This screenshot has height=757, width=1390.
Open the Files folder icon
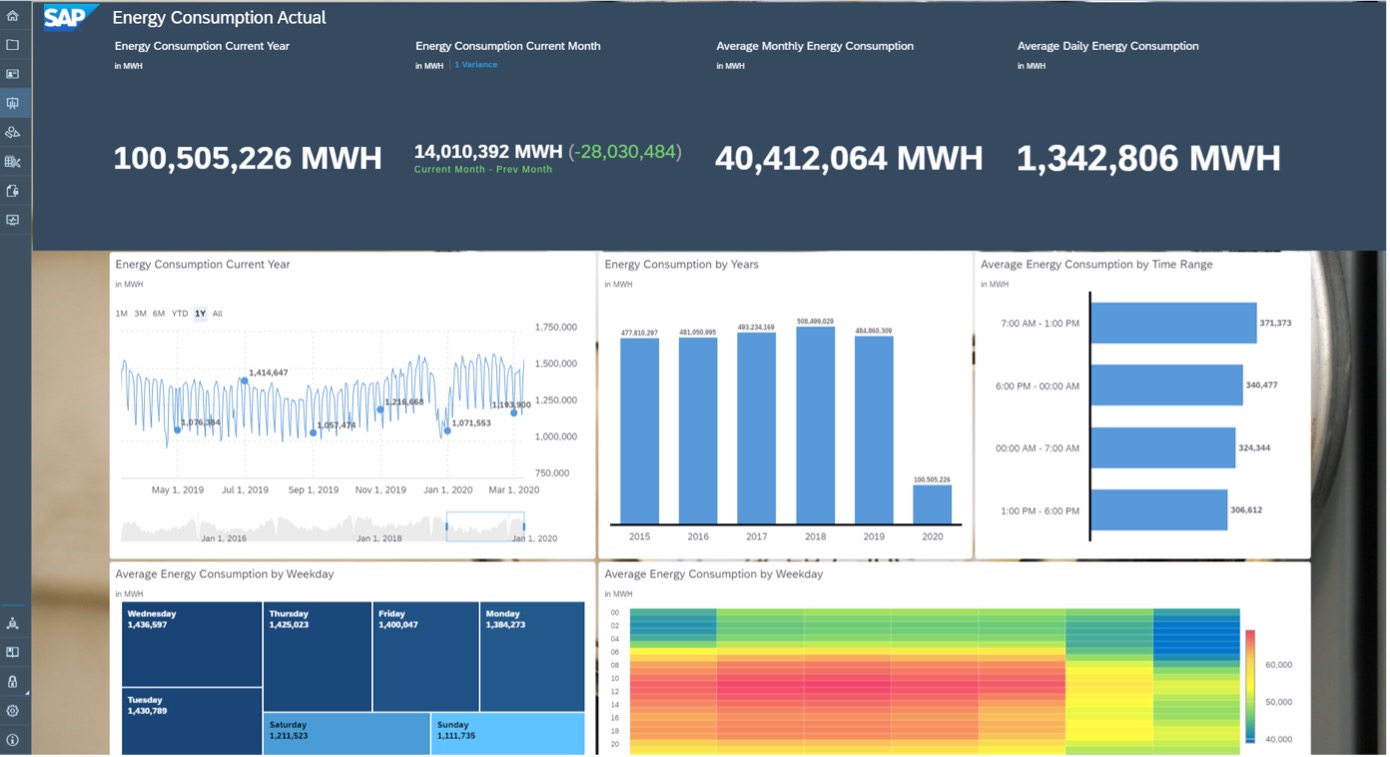(x=13, y=45)
